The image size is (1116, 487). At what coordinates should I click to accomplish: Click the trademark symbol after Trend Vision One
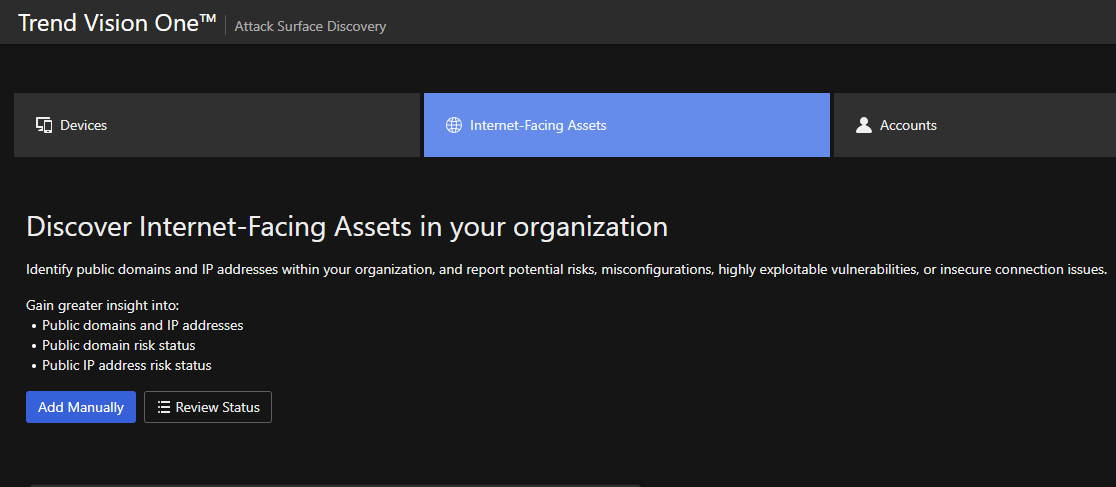pos(208,20)
